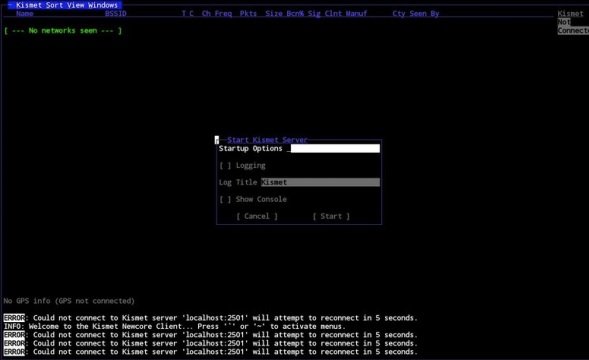Click the No GPS info status line
589x360 pixels.
69,301
